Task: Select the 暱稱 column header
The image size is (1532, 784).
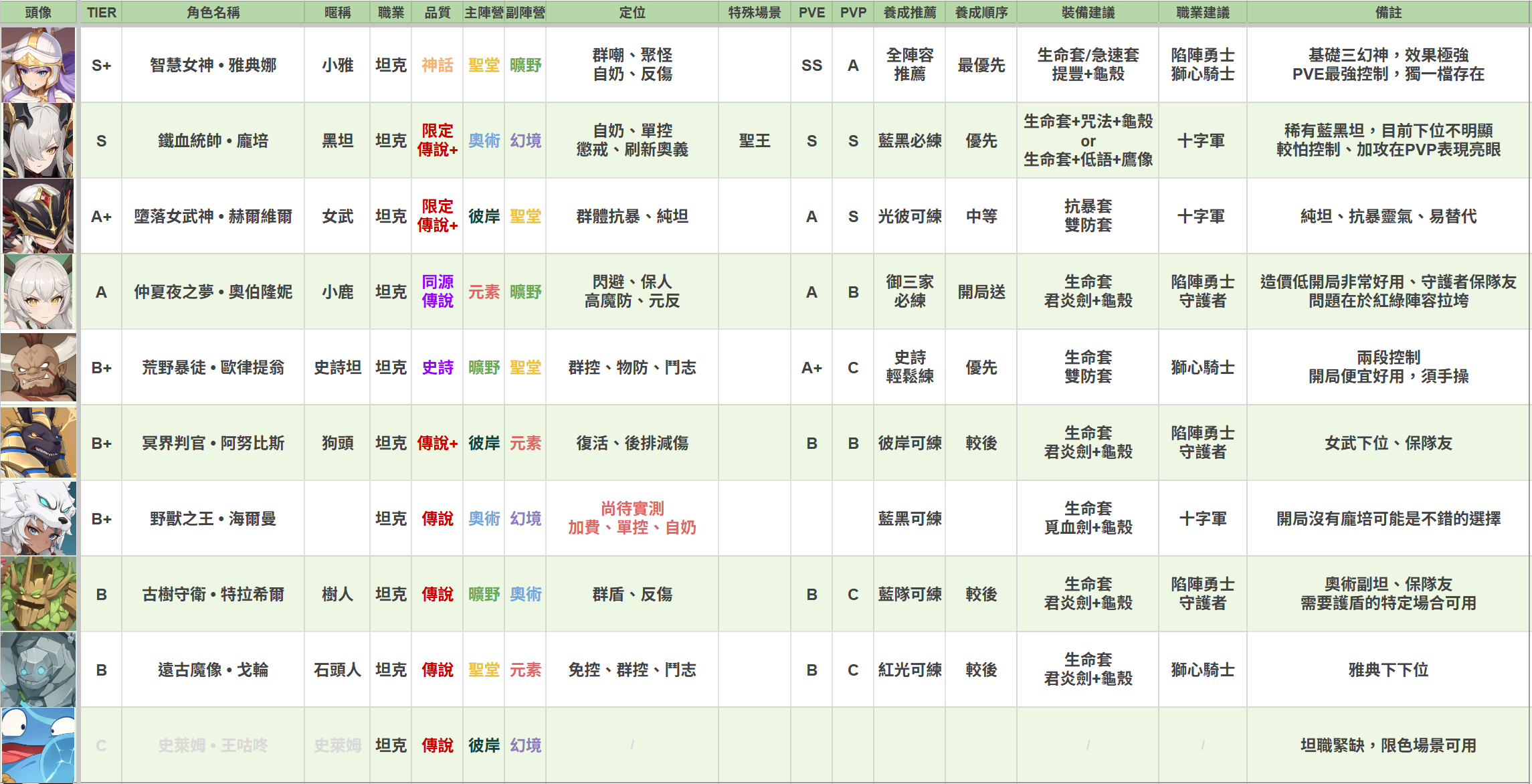Action: (337, 13)
